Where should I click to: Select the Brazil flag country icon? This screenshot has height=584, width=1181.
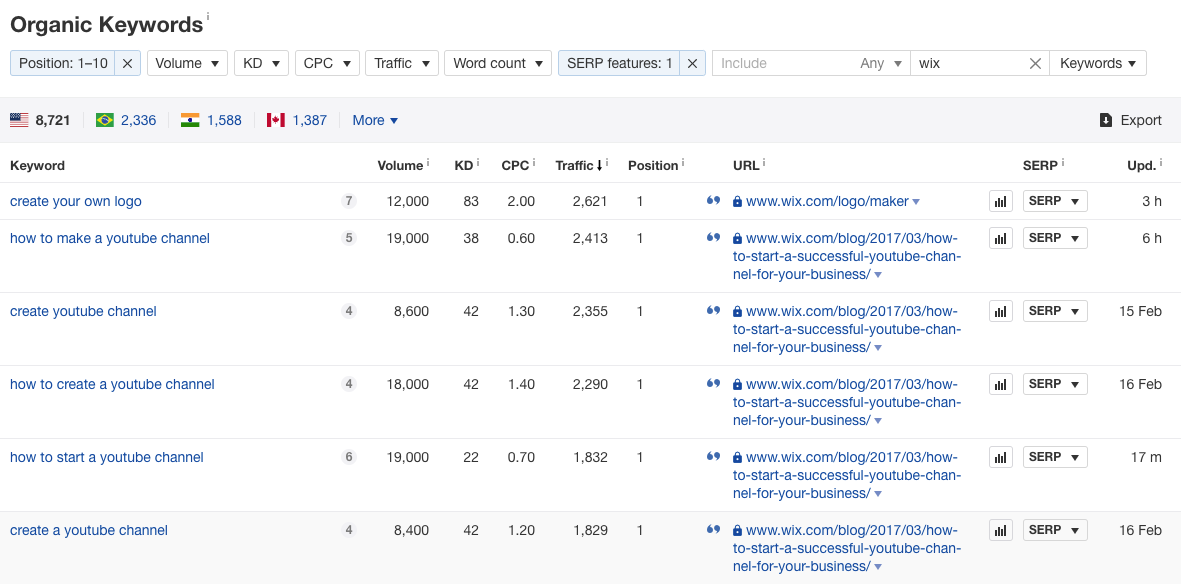tap(105, 120)
